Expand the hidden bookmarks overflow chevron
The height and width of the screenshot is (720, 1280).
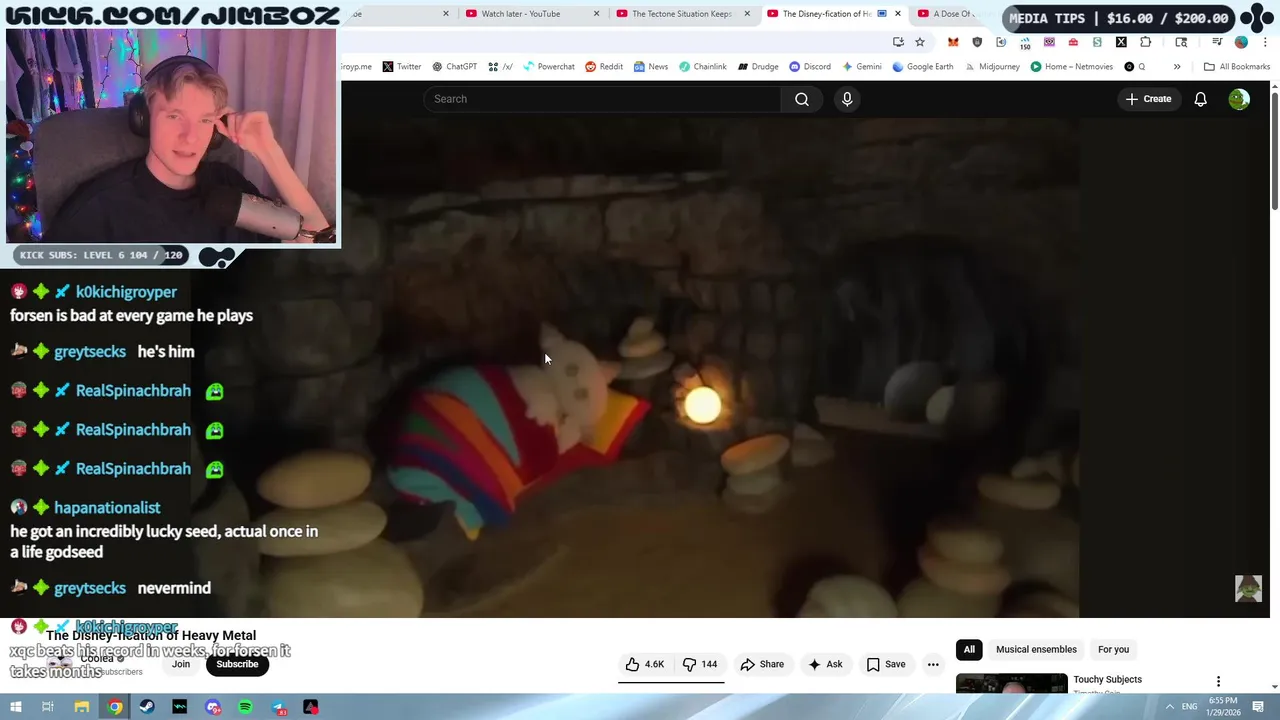coord(1177,67)
